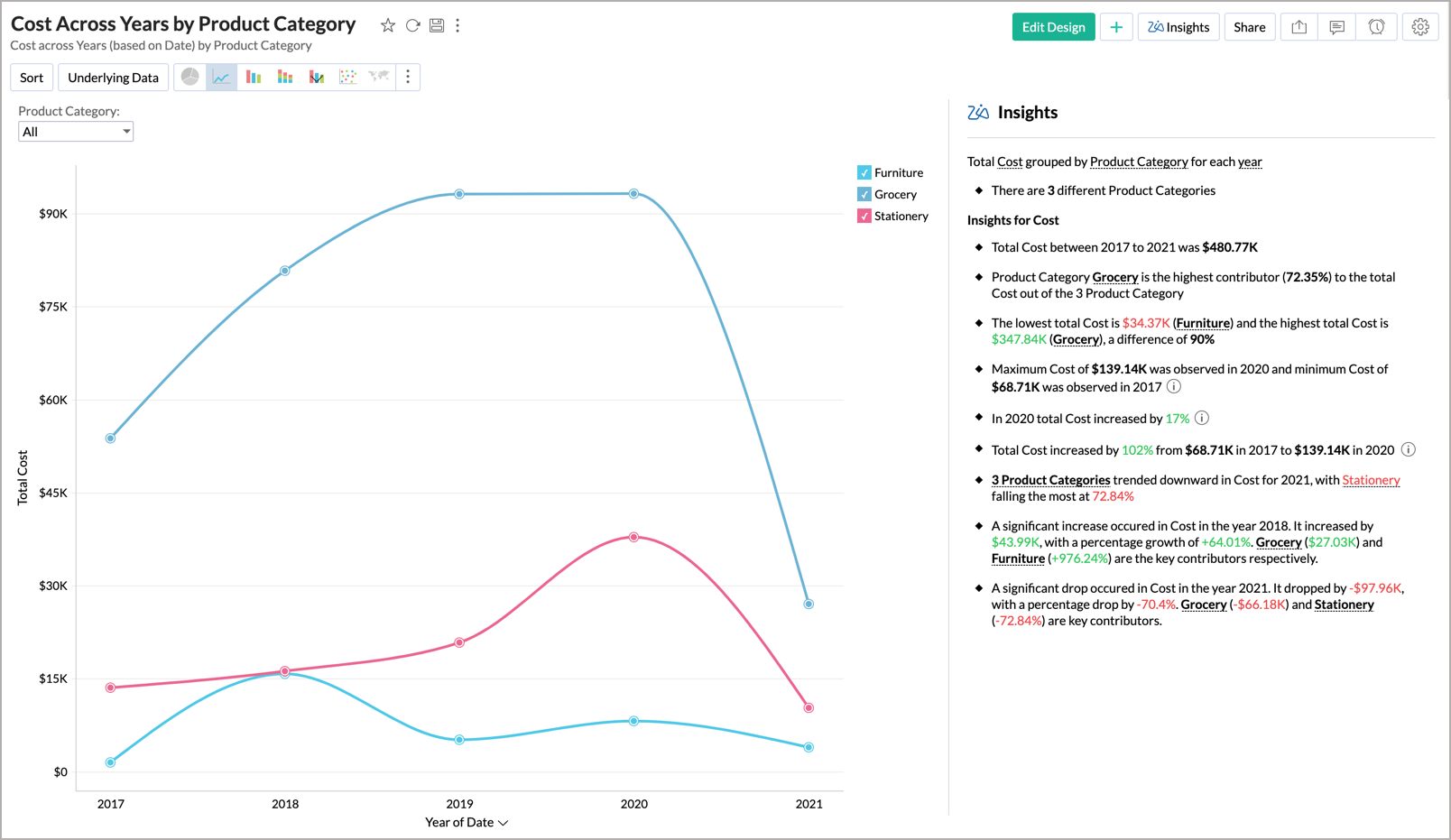Mark the report as favorite with star icon
The image size is (1451, 840).
click(x=388, y=25)
